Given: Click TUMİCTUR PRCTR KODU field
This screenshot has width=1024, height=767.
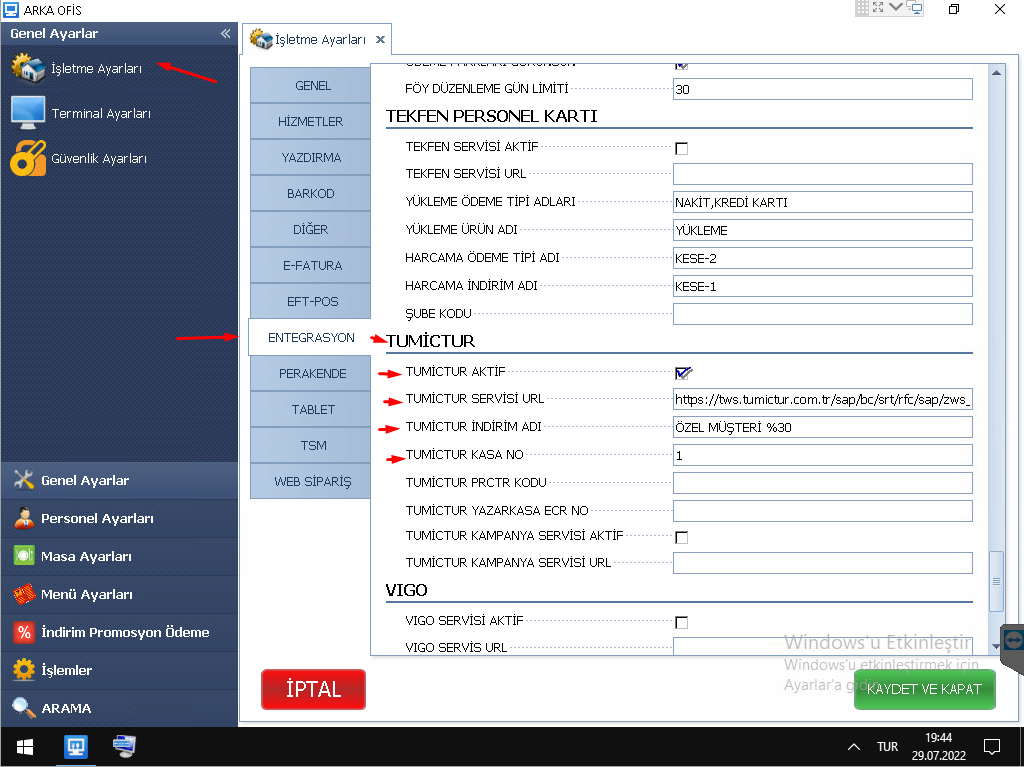Looking at the screenshot, I should coord(822,483).
